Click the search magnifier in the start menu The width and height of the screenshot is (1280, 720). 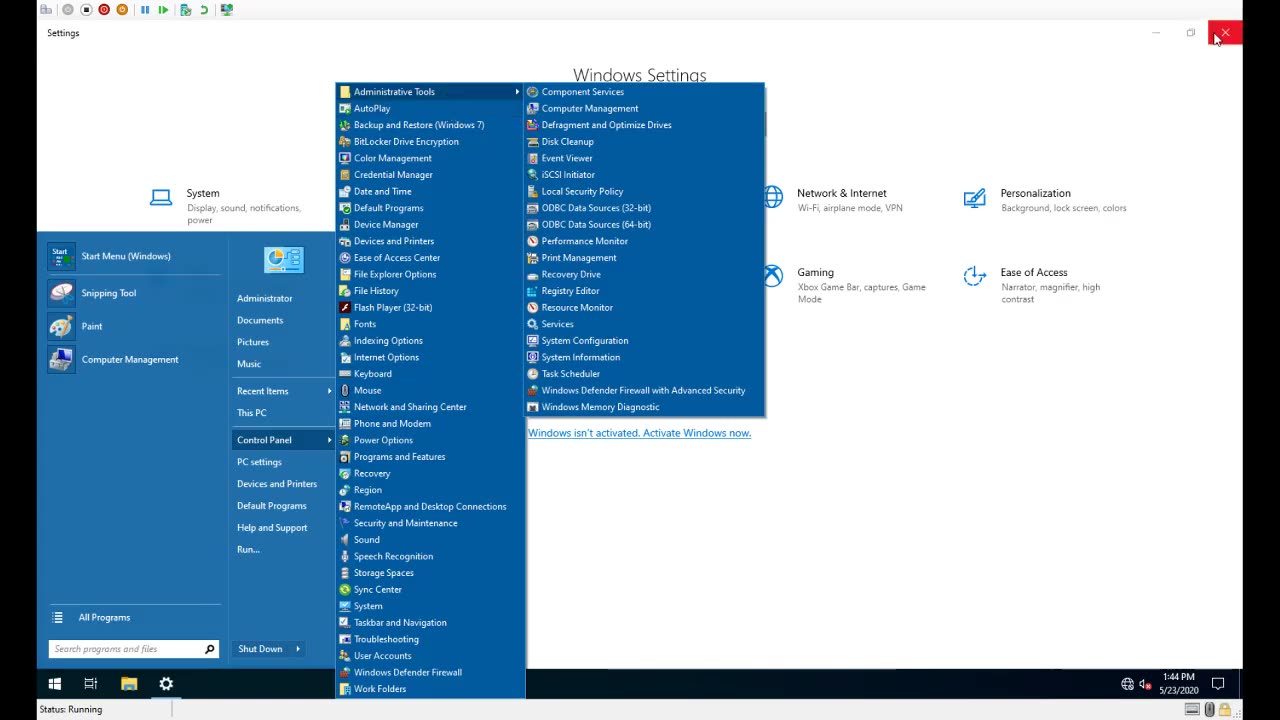click(x=209, y=649)
